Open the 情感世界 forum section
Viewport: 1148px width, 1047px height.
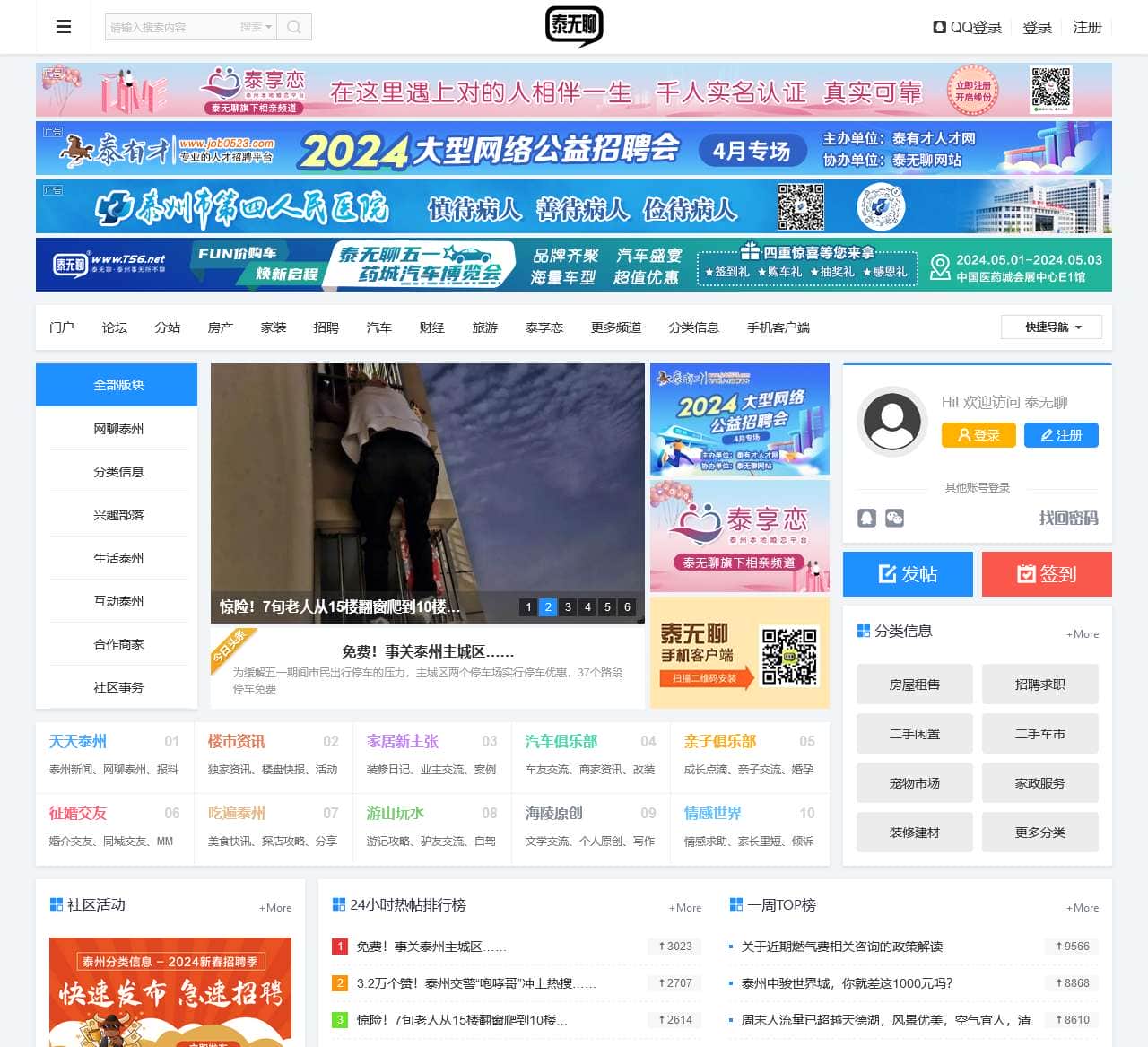pyautogui.click(x=712, y=813)
